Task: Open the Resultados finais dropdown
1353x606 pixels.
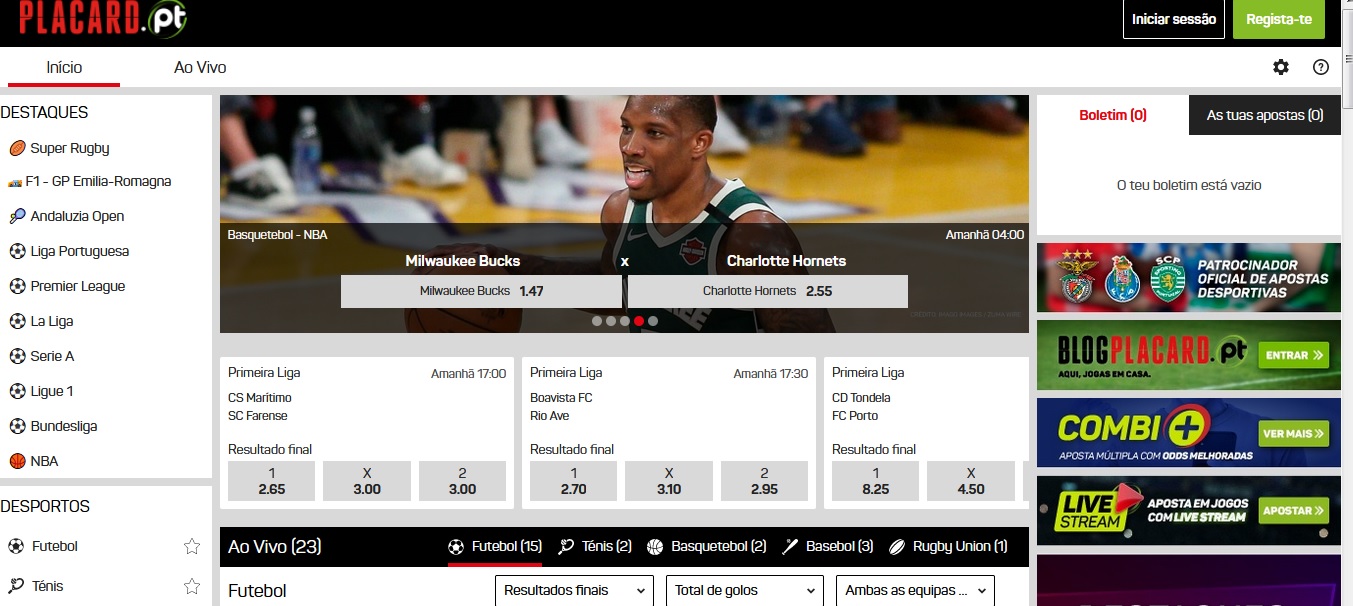Action: coord(575,591)
